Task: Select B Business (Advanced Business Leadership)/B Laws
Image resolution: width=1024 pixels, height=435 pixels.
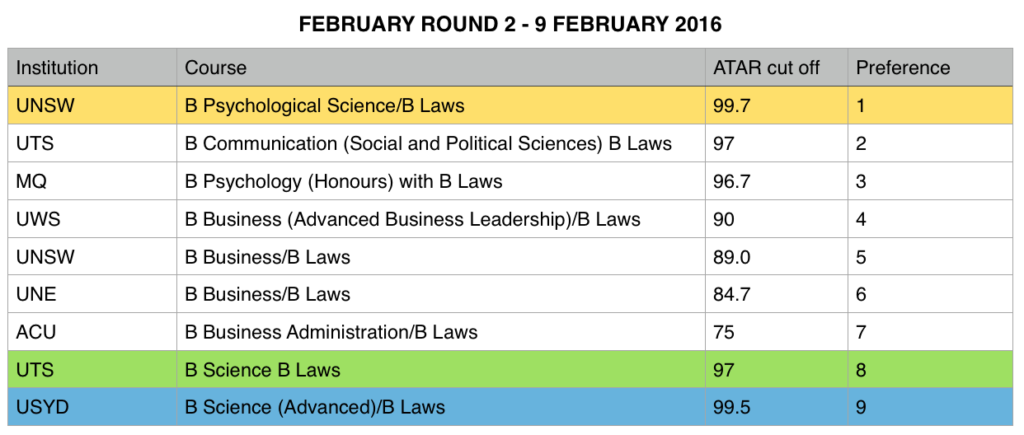Action: click(412, 219)
